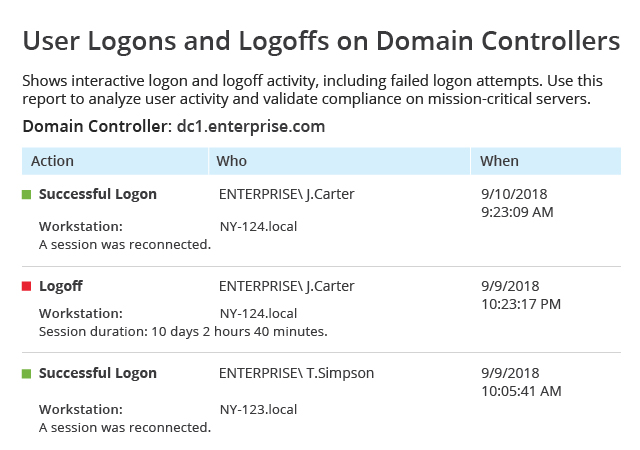Click the report title User Logons and Logoffs
Viewport: 640px width, 450px height.
click(321, 41)
